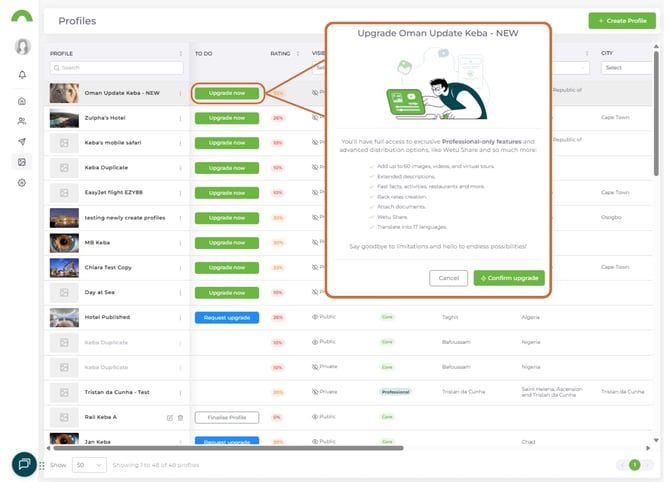This screenshot has height=482, width=670.
Task: Click the profile Search input field
Action: click(x=117, y=68)
